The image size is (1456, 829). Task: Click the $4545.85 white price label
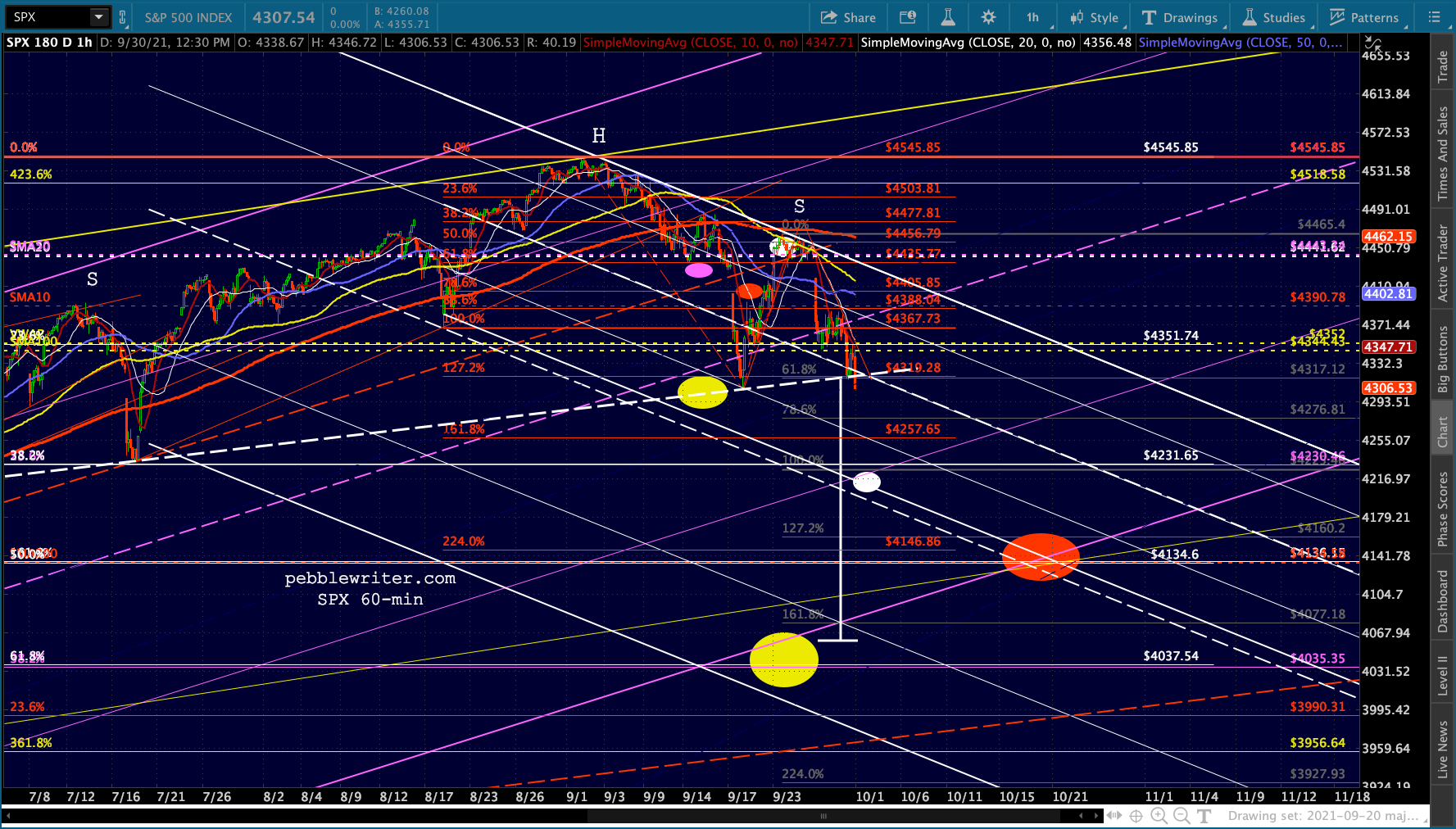(1171, 147)
